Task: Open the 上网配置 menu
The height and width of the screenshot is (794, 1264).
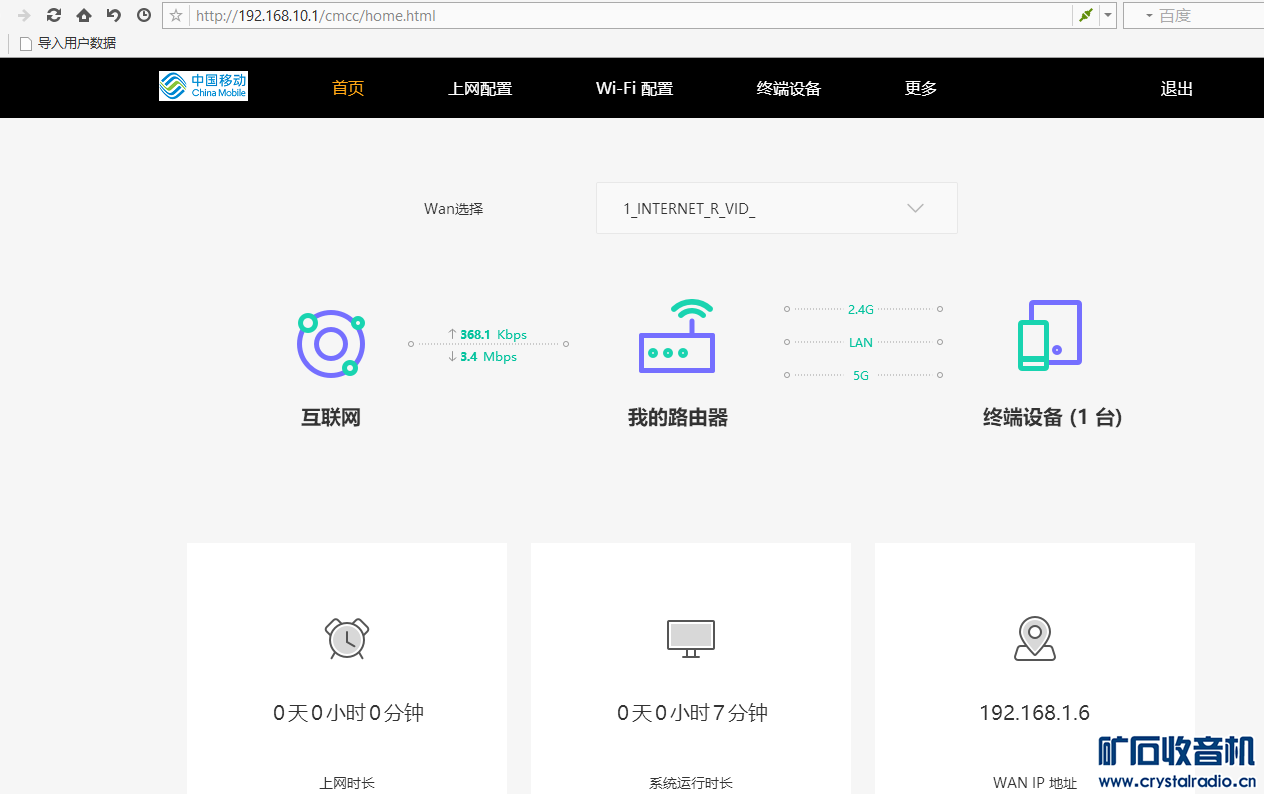Action: [480, 88]
